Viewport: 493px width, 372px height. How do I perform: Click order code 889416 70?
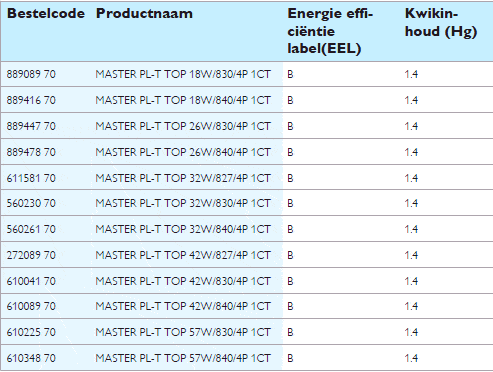[31, 100]
